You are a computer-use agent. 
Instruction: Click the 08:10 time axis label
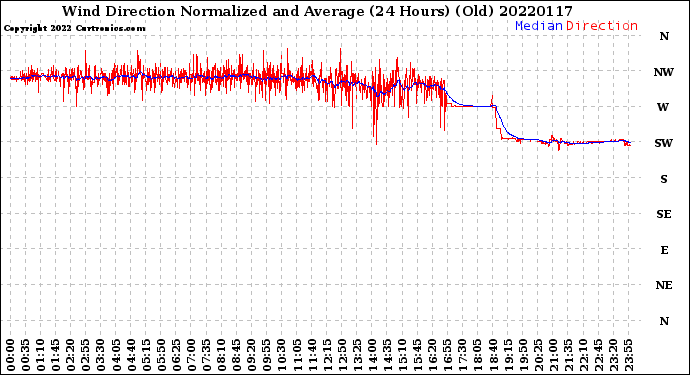click(221, 355)
